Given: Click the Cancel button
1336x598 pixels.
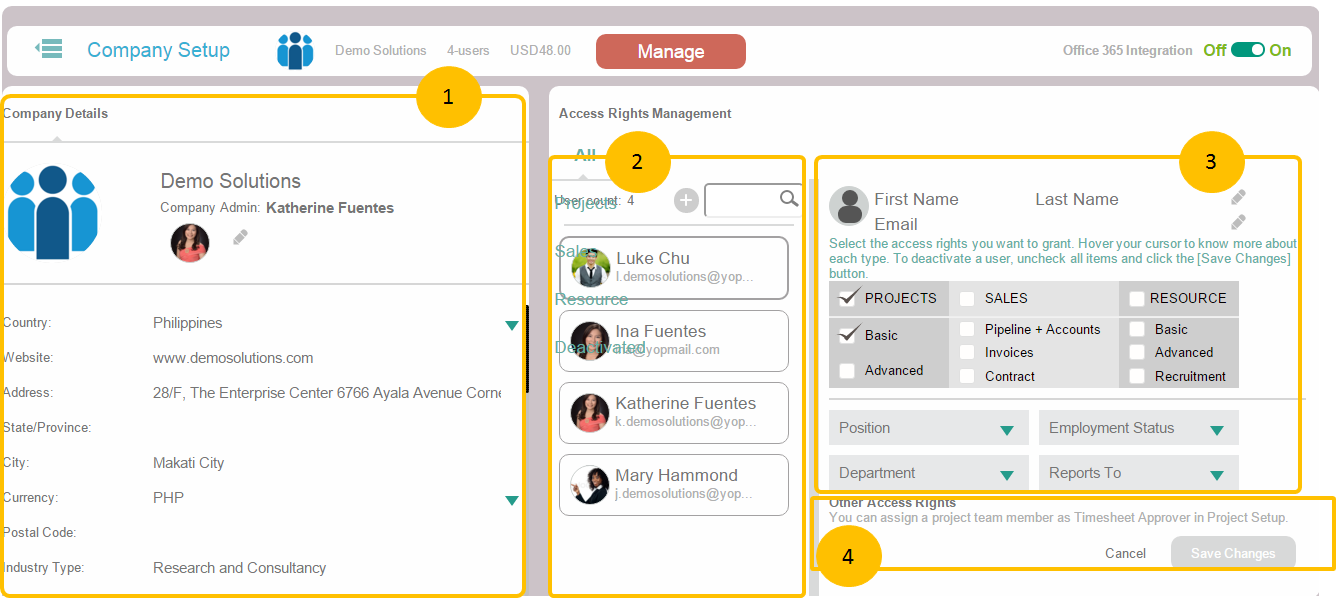Looking at the screenshot, I should [1126, 553].
